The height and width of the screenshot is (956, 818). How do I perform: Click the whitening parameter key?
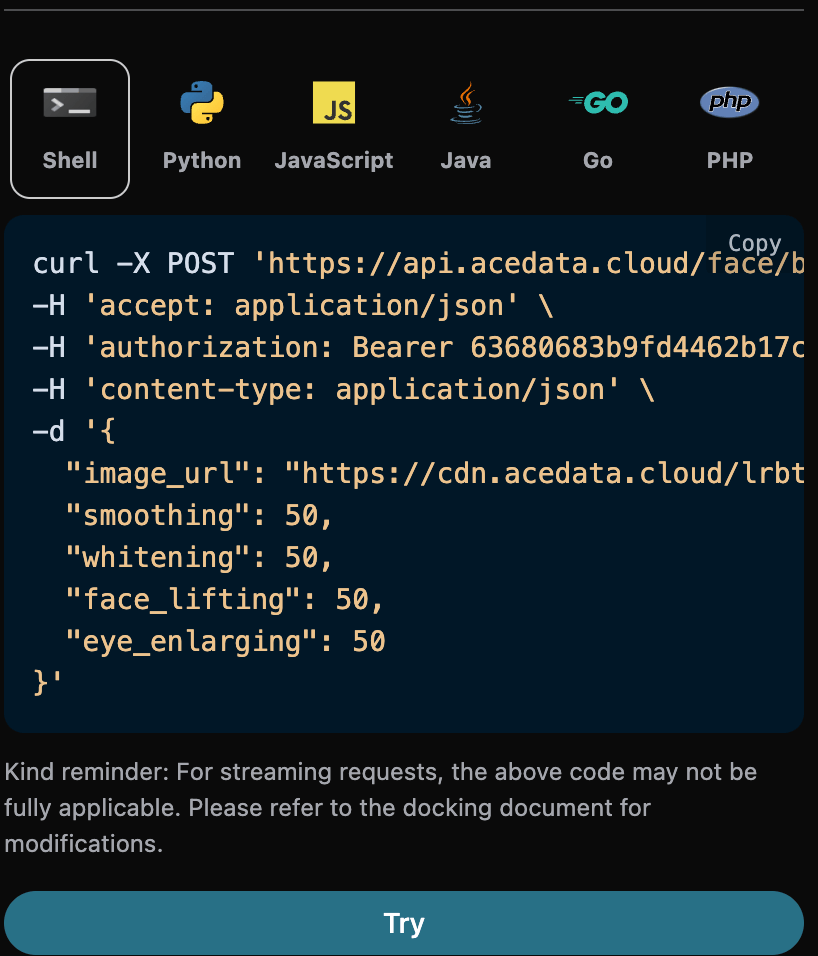164,557
